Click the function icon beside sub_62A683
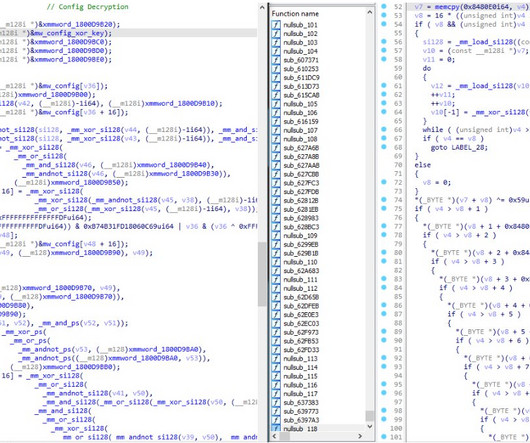 click(276, 271)
